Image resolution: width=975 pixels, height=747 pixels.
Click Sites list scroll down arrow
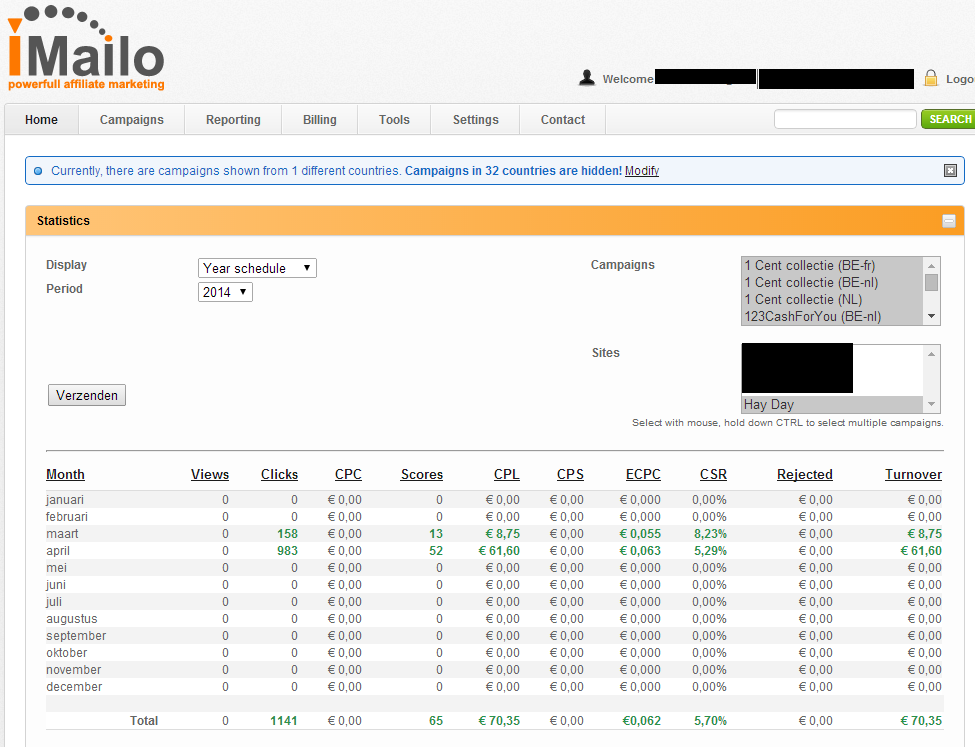click(931, 404)
